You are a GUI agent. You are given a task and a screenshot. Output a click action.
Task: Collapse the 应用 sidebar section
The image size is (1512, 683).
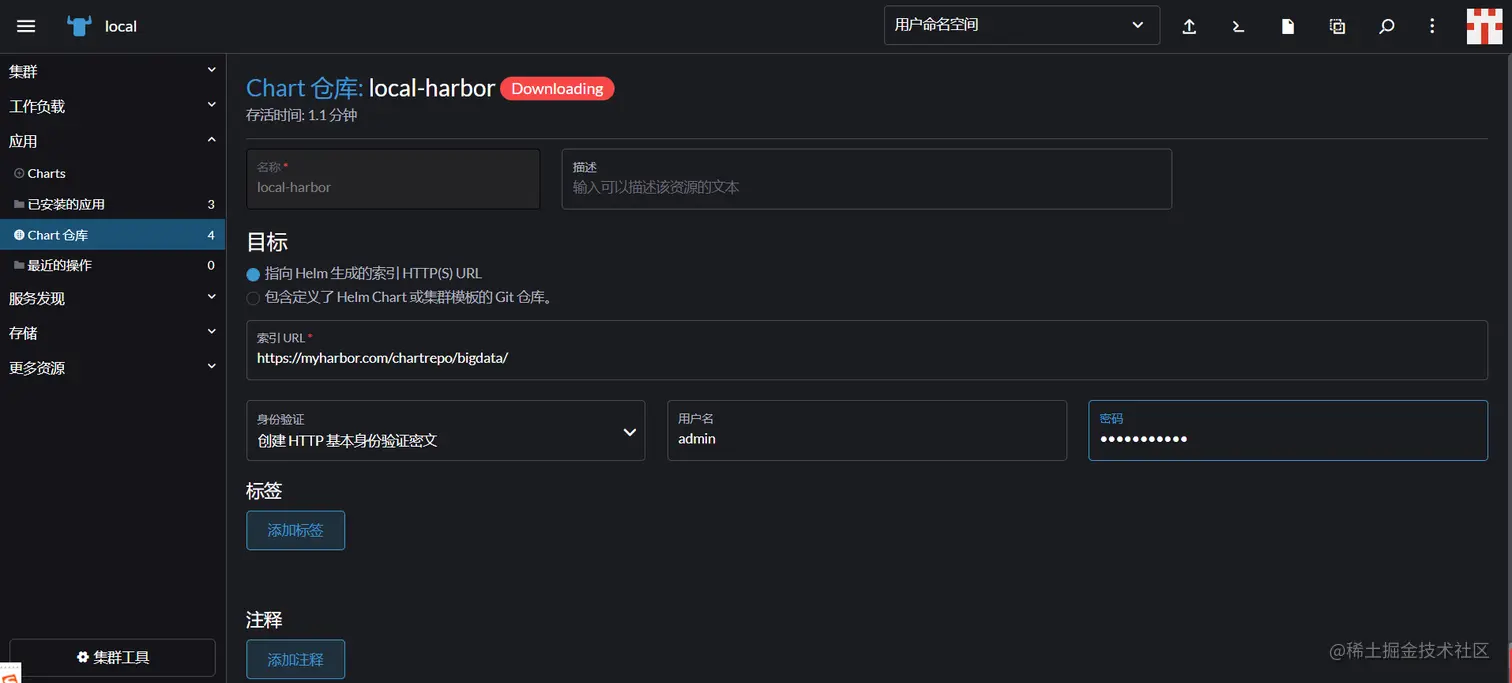112,141
